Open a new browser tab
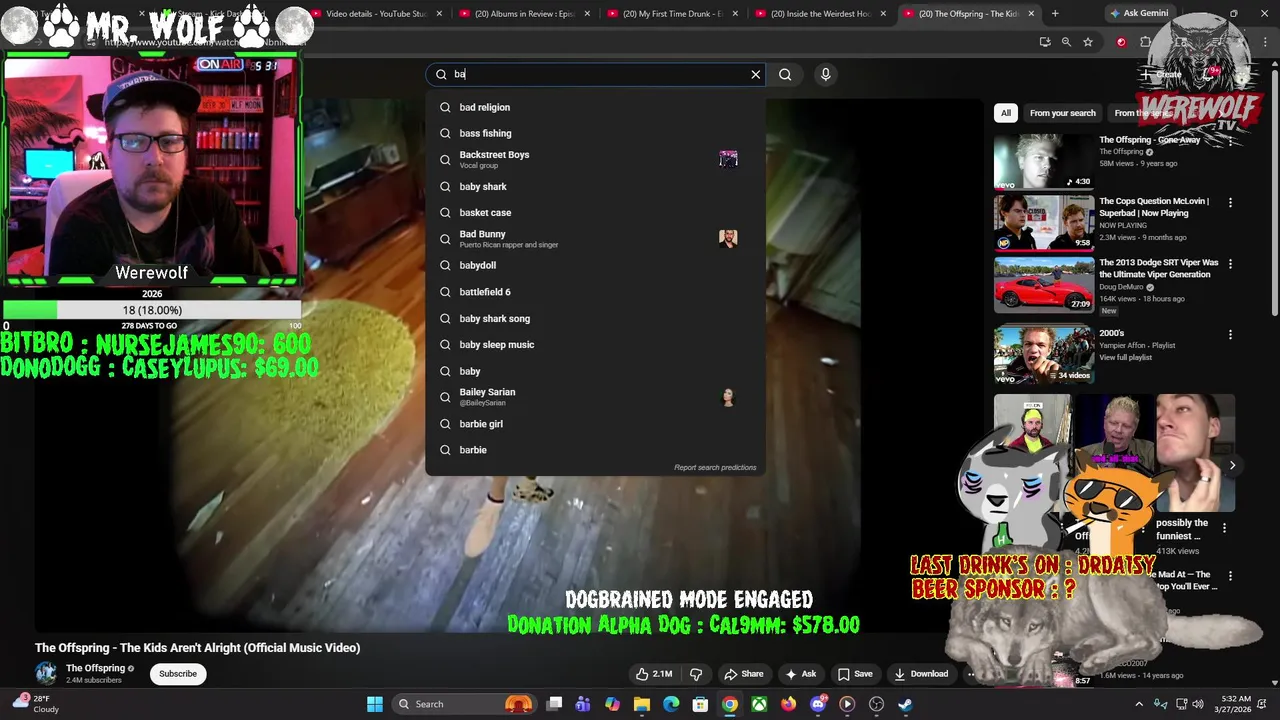Screen dimensions: 1280x720 [1055, 14]
